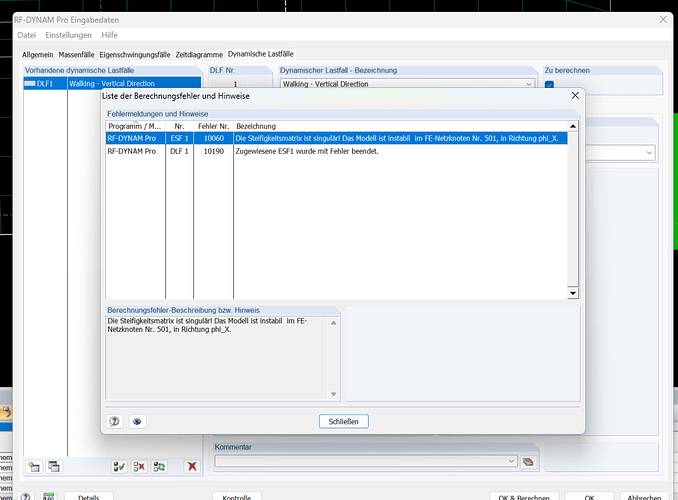
Task: Click the ESF 1 cell in the first error row
Action: (179, 138)
